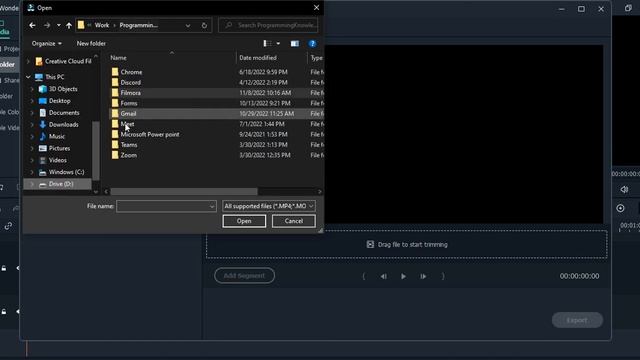Set the mark-out bracket point
This screenshot has height=360, width=640.
[443, 276]
